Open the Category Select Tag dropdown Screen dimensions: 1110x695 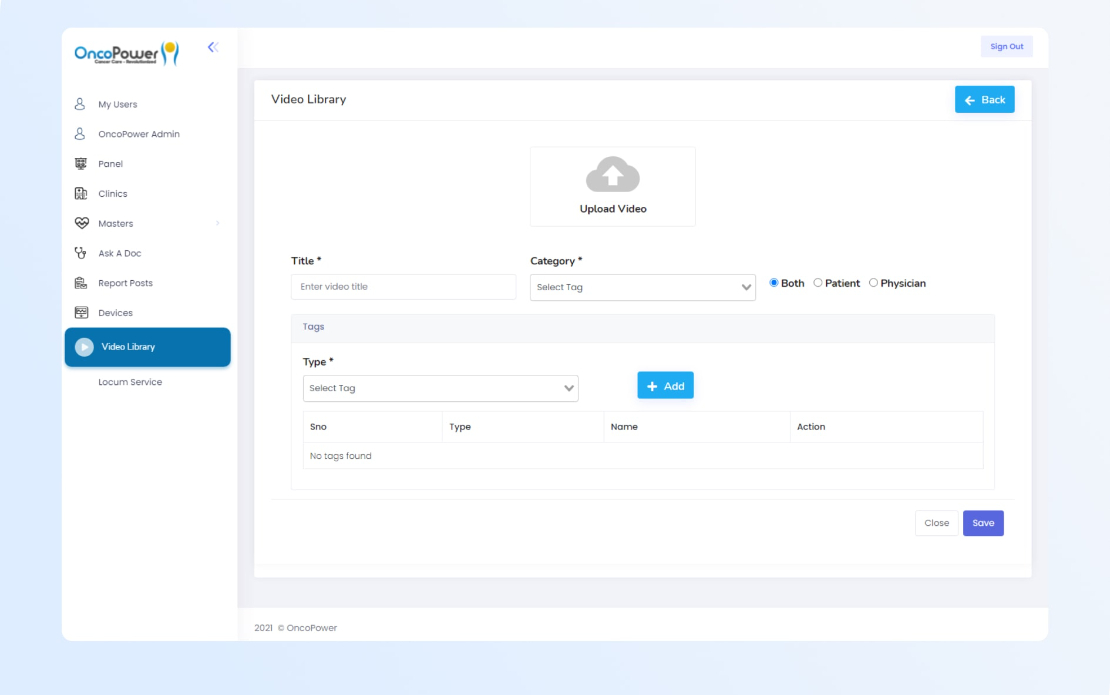click(643, 287)
